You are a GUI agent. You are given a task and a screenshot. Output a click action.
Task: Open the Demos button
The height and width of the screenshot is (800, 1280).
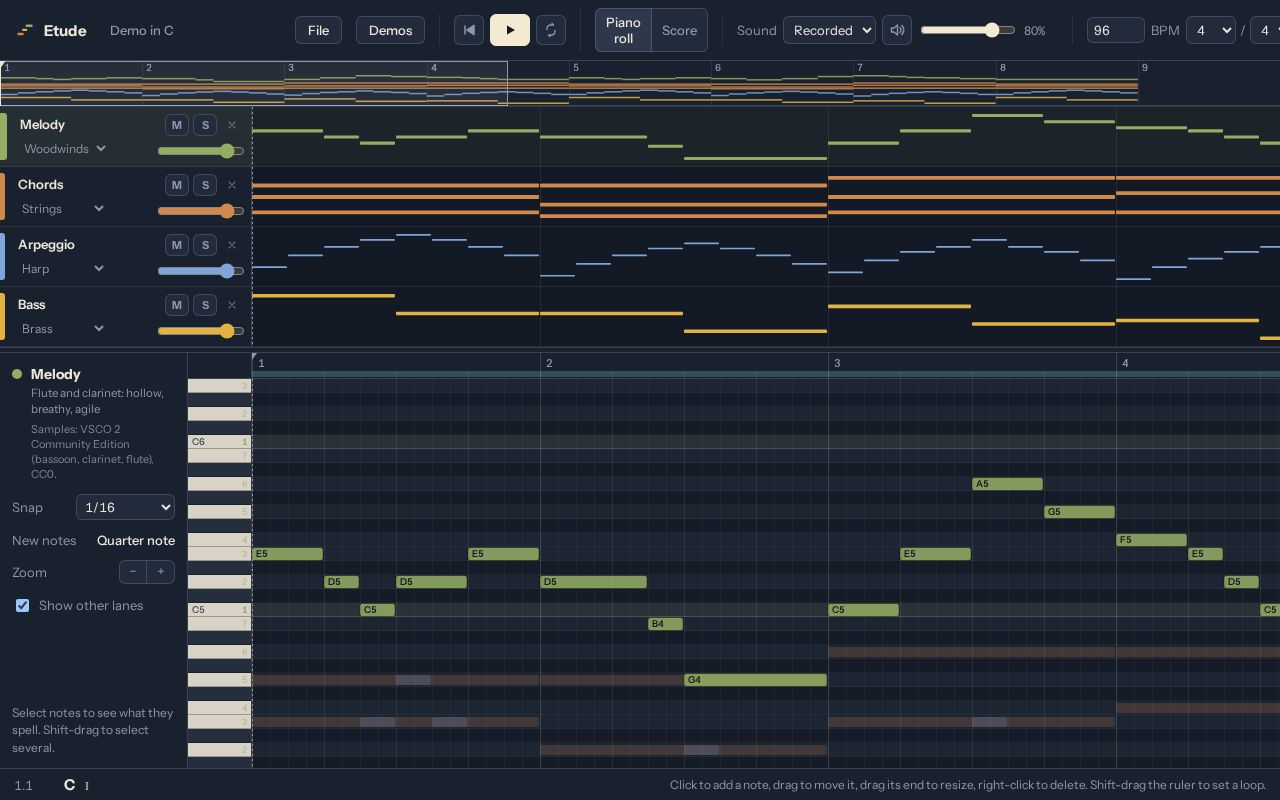click(x=390, y=30)
